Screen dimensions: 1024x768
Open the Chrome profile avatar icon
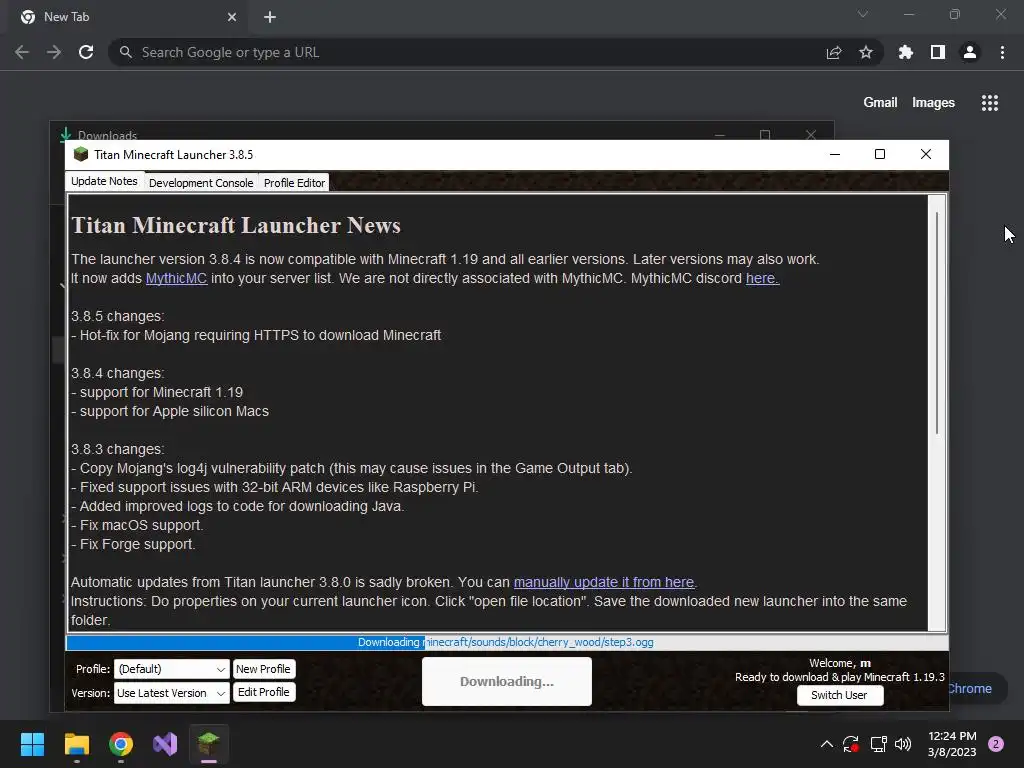pyautogui.click(x=970, y=52)
